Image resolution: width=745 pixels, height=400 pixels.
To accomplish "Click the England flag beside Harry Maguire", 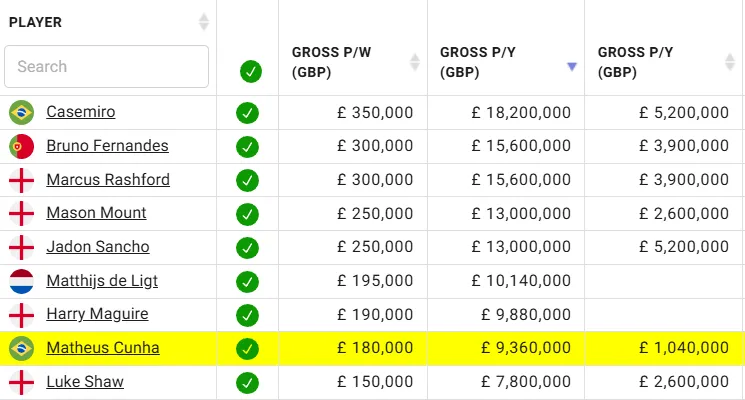I will pos(21,315).
